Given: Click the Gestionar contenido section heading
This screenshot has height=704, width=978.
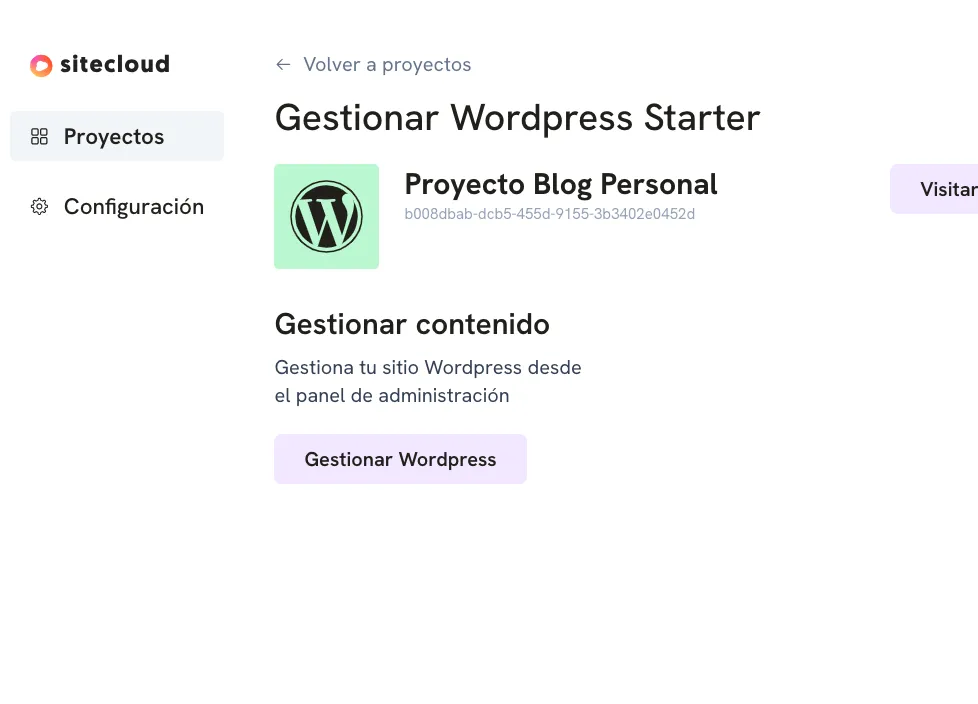Looking at the screenshot, I should 412,324.
